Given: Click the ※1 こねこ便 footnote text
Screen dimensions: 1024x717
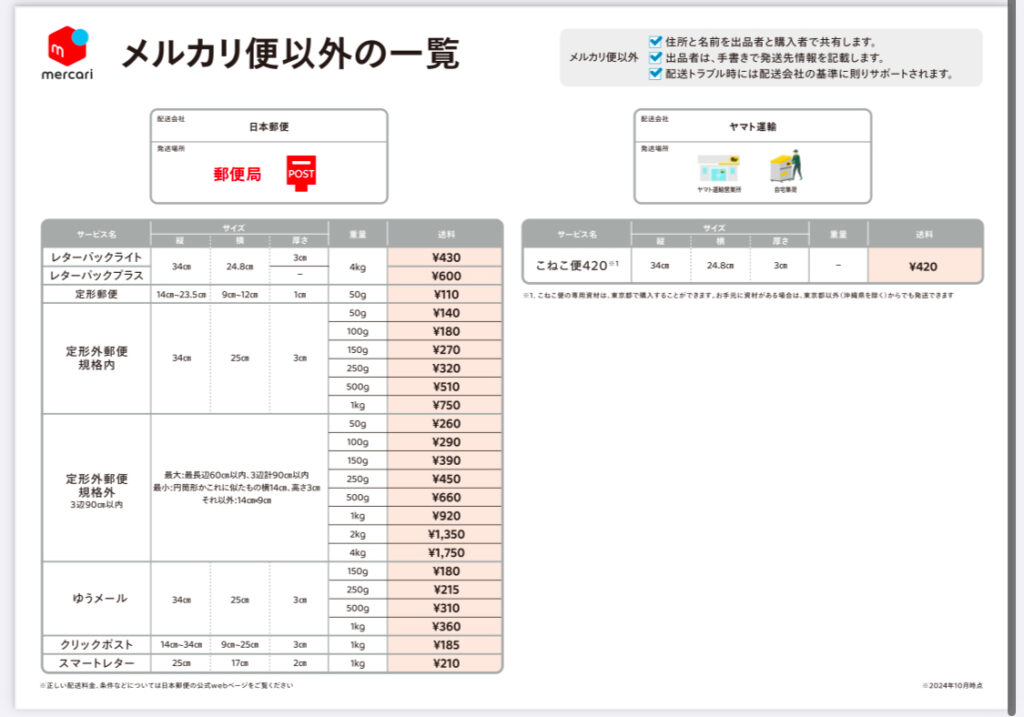Looking at the screenshot, I should tap(738, 295).
